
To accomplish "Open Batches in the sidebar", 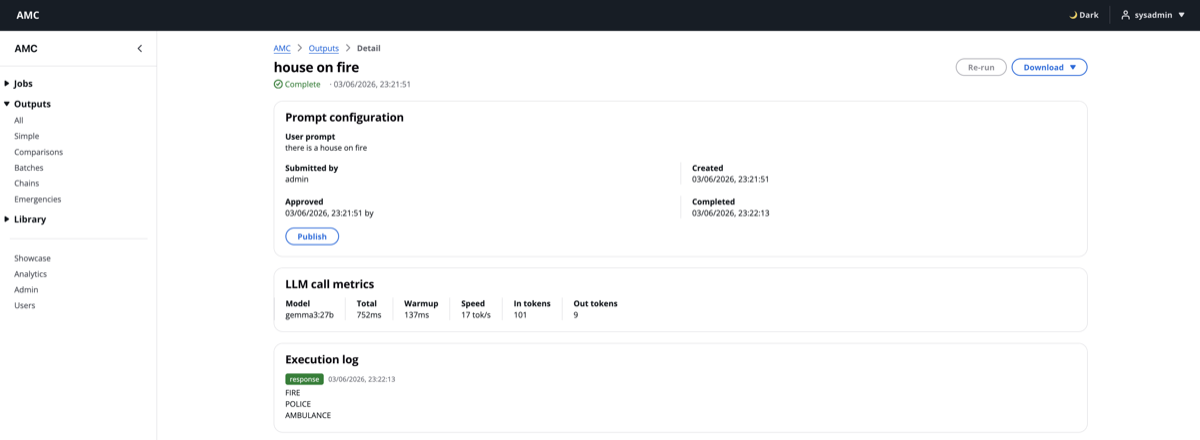I will [x=29, y=167].
